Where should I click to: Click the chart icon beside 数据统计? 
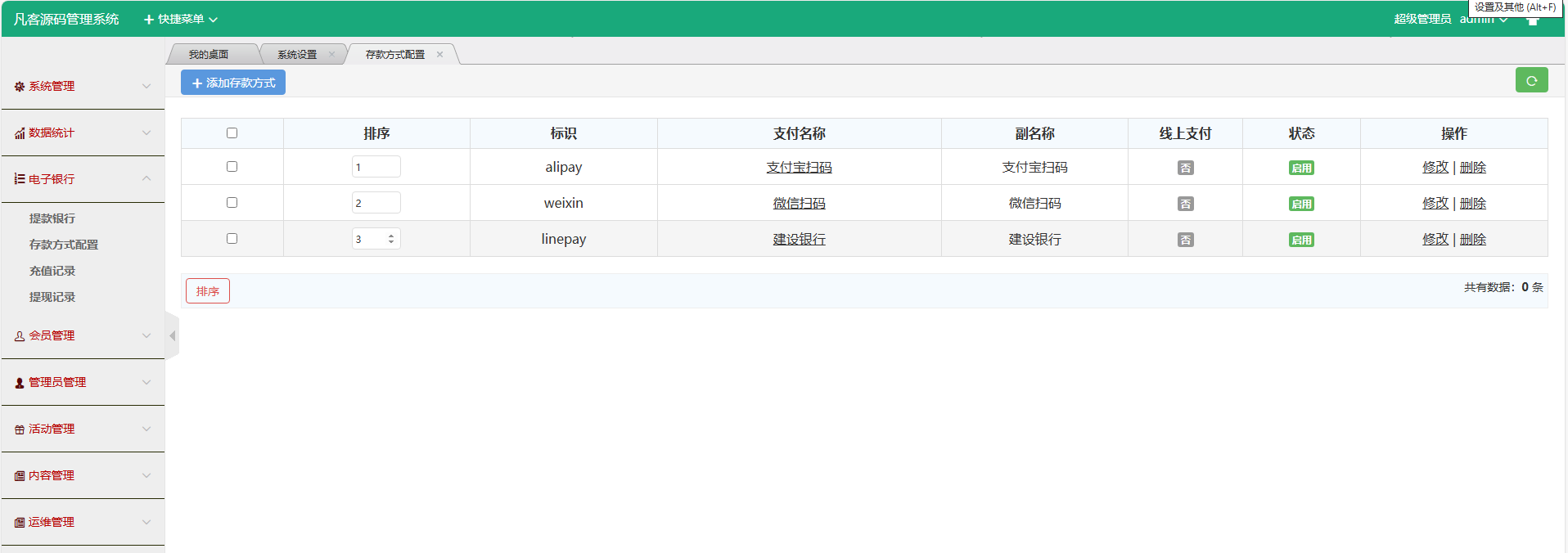click(20, 133)
